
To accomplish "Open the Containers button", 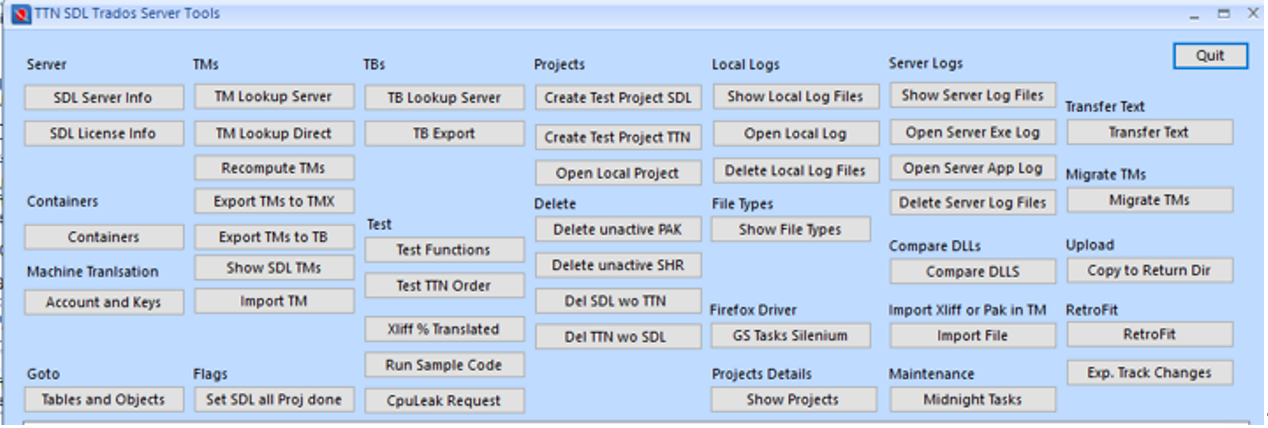I will pos(103,238).
